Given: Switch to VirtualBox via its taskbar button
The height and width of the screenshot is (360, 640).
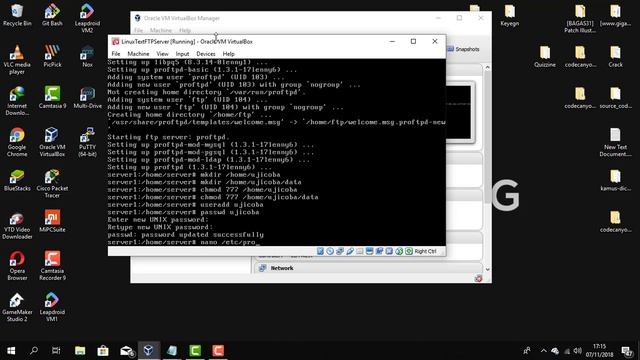Looking at the screenshot, I should (x=149, y=351).
